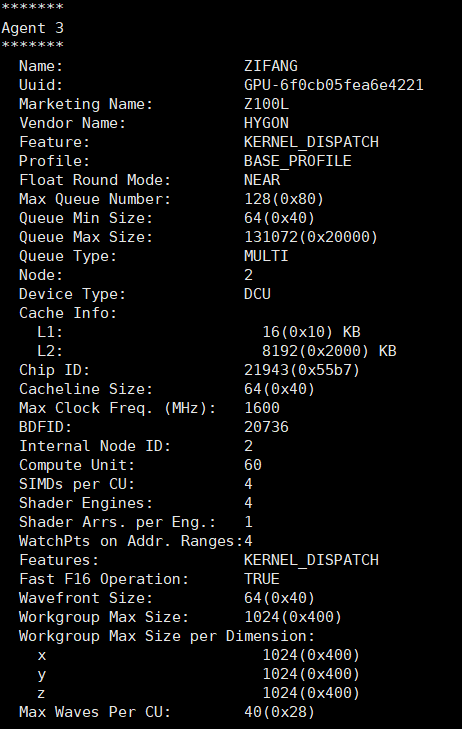The height and width of the screenshot is (729, 462).
Task: Click 'KERNEL_DISPATCH' in the Feature row
Action: click(x=311, y=142)
